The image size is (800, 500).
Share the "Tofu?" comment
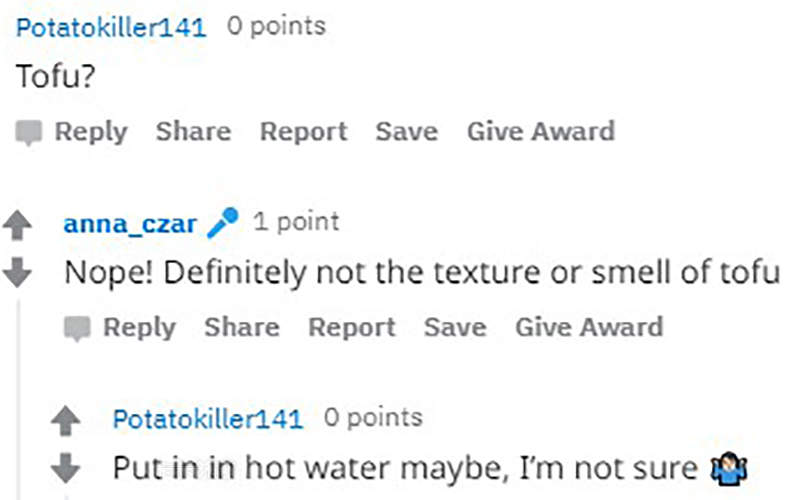point(193,131)
